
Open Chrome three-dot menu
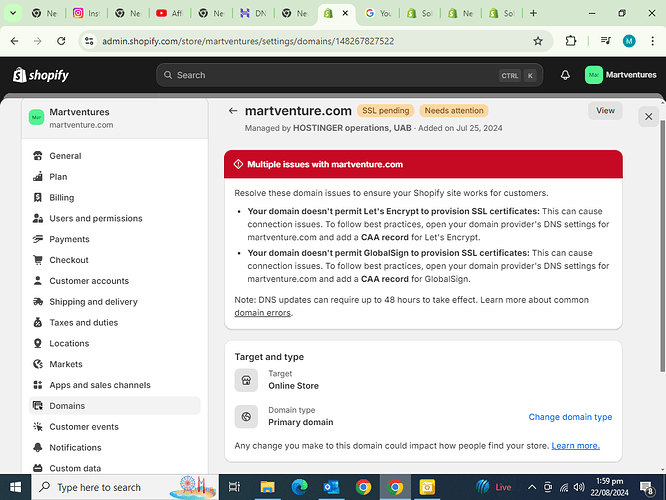(x=652, y=41)
